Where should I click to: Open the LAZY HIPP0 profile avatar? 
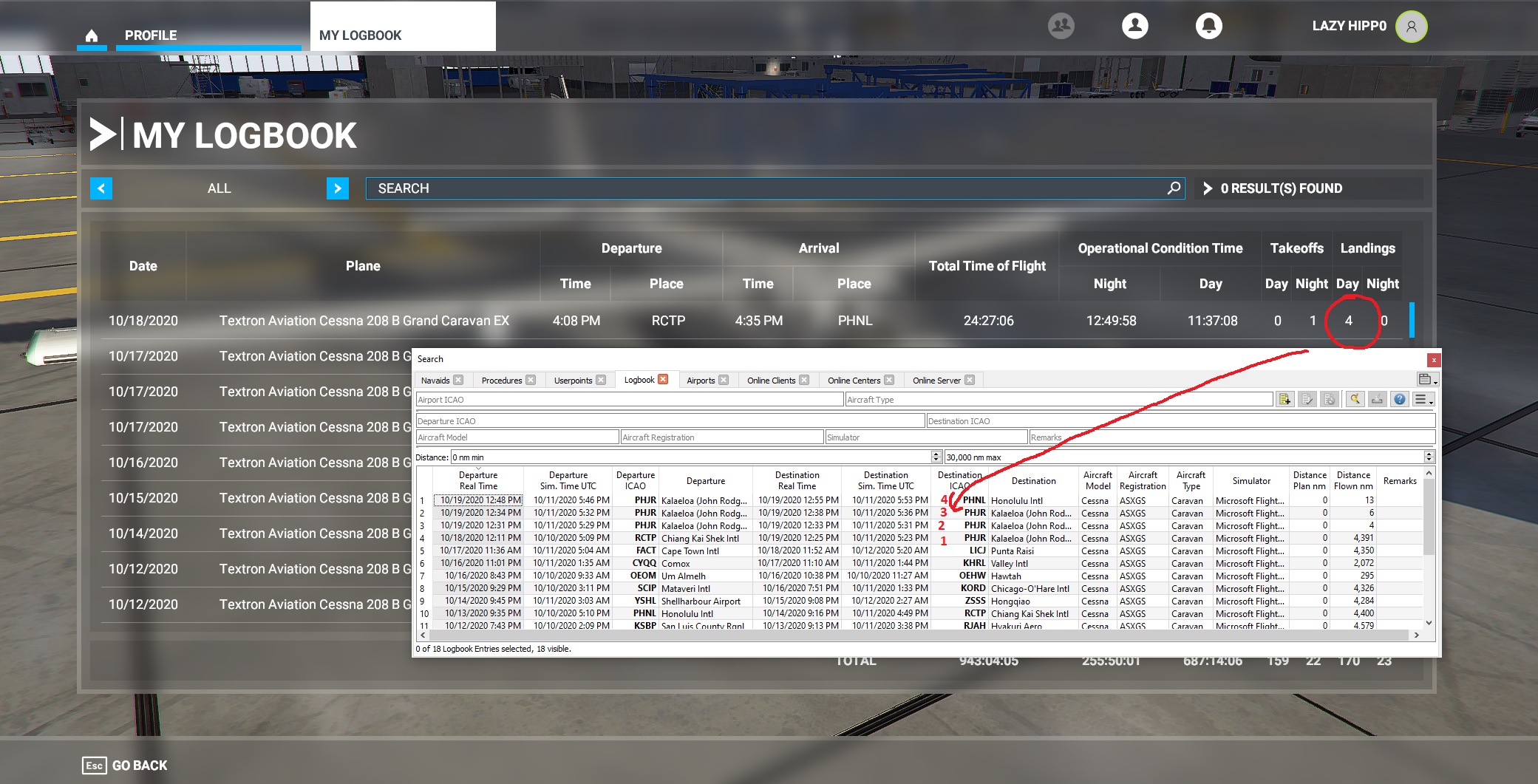pyautogui.click(x=1411, y=26)
